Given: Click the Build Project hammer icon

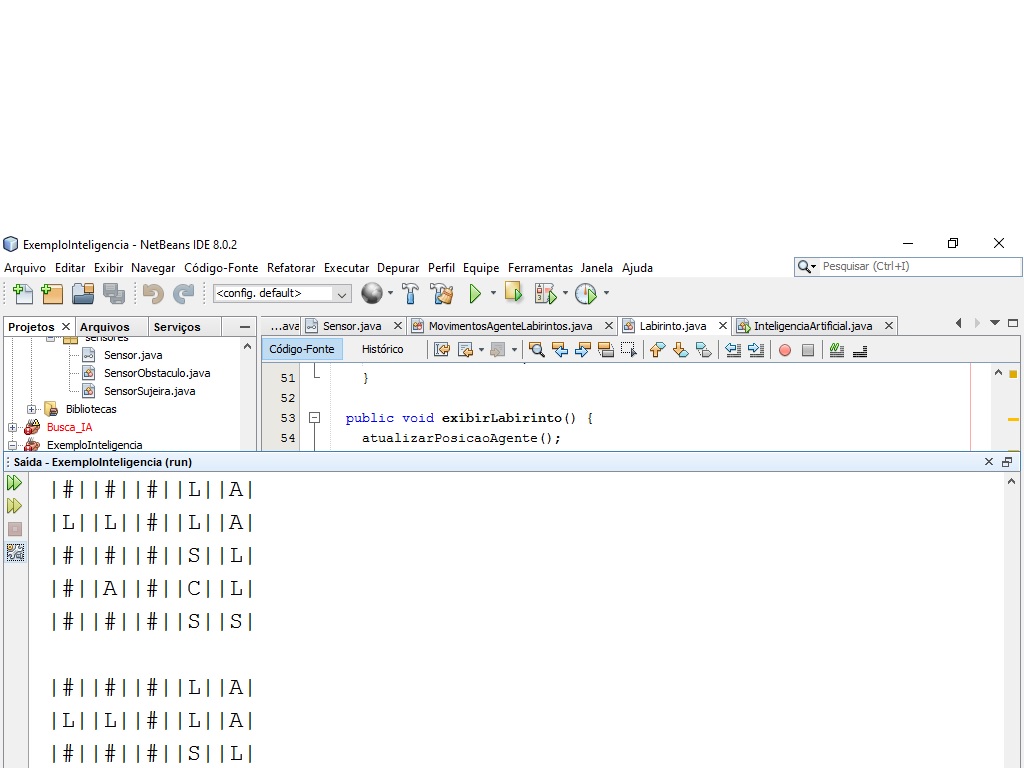Looking at the screenshot, I should (410, 294).
